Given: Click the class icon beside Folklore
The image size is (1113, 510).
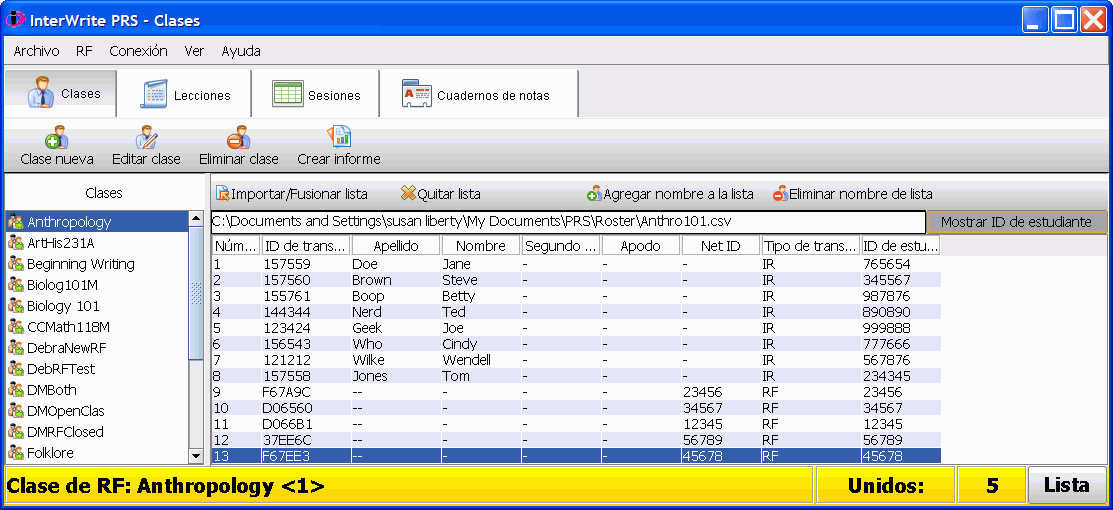Looking at the screenshot, I should pos(16,452).
